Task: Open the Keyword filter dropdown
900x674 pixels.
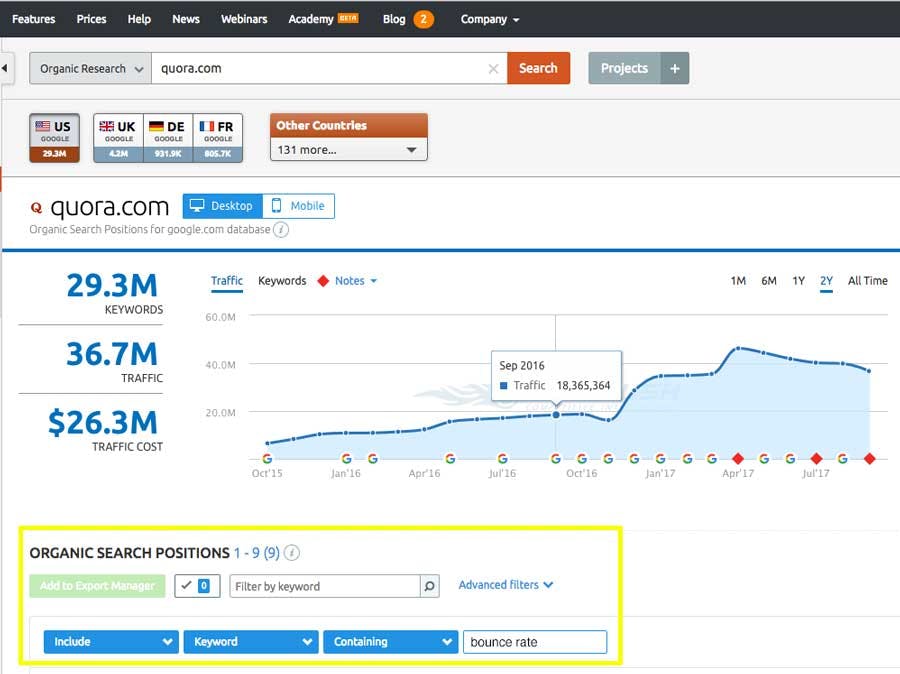Action: [x=250, y=642]
